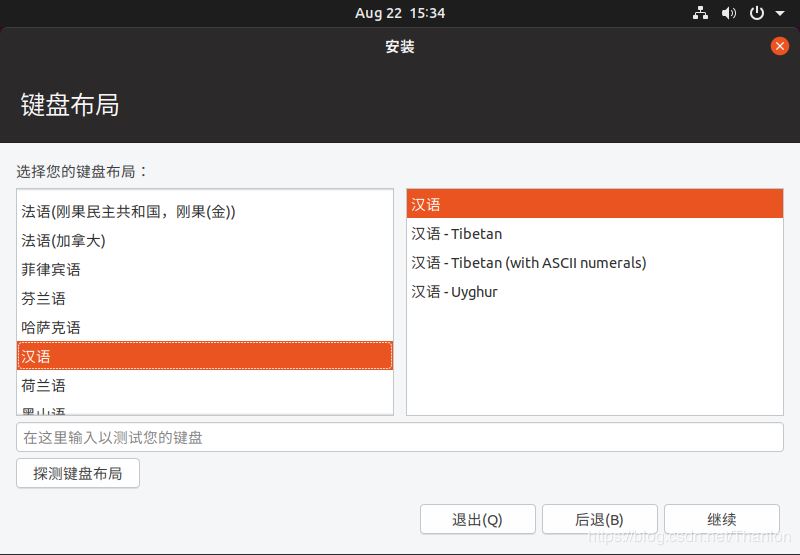Choose 荷兰语 keyboard layout
Image resolution: width=800 pixels, height=555 pixels.
(44, 386)
